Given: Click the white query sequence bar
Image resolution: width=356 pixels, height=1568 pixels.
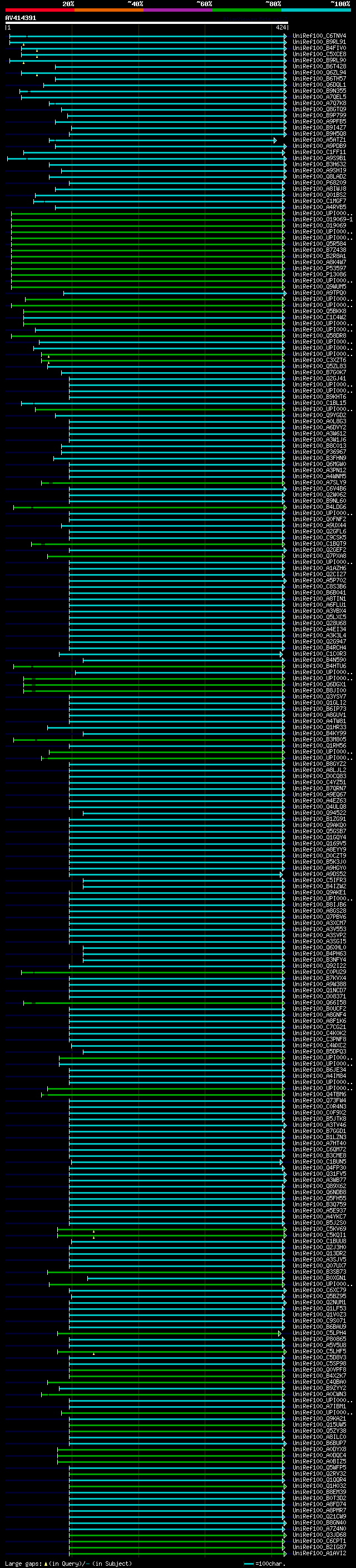Looking at the screenshot, I should (x=147, y=22).
